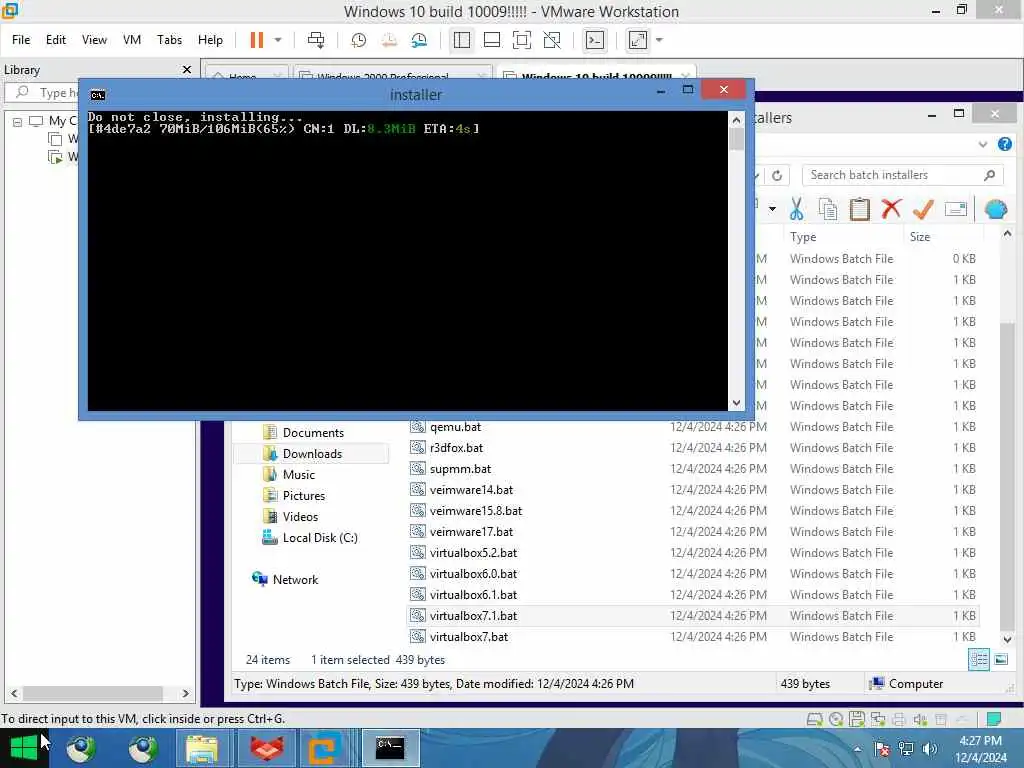The width and height of the screenshot is (1024, 768).
Task: Open Explorer help question mark icon
Action: pyautogui.click(x=1004, y=144)
